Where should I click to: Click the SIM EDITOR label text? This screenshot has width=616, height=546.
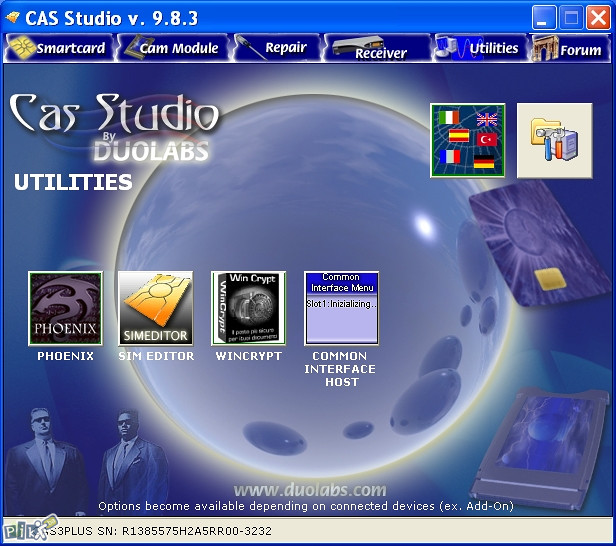tap(156, 356)
